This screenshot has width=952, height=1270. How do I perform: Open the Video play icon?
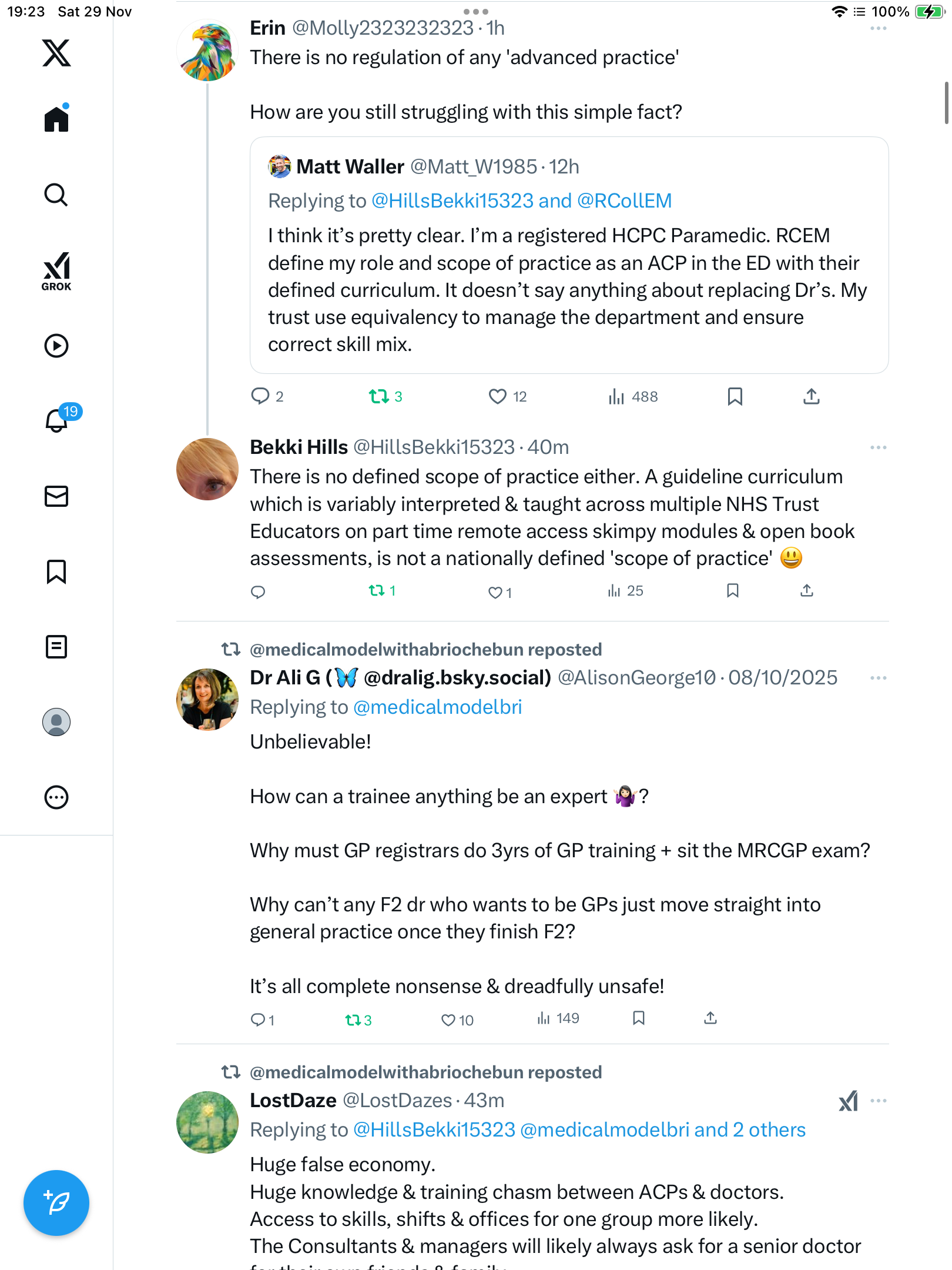coord(56,346)
